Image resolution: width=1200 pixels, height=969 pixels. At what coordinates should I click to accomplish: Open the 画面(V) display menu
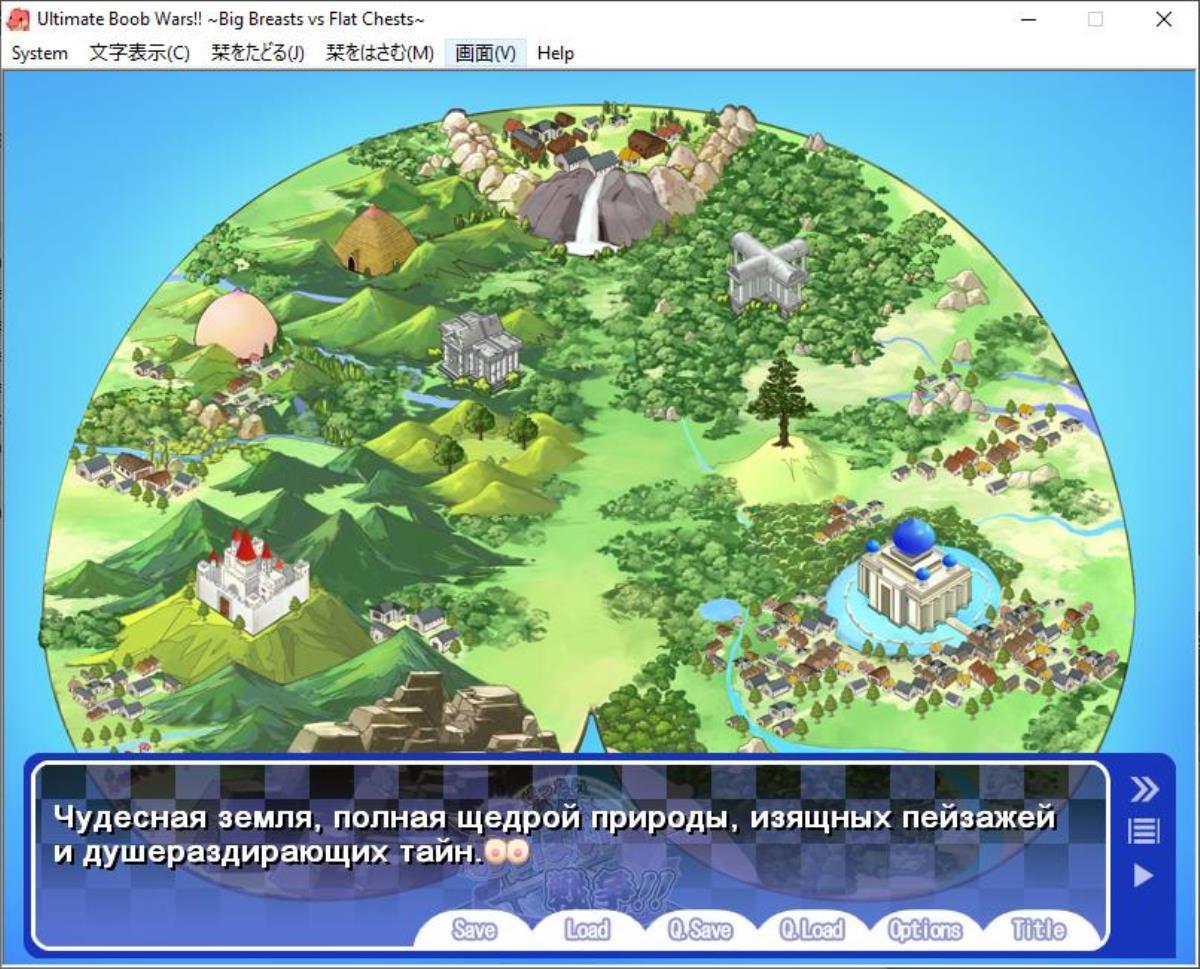click(484, 53)
